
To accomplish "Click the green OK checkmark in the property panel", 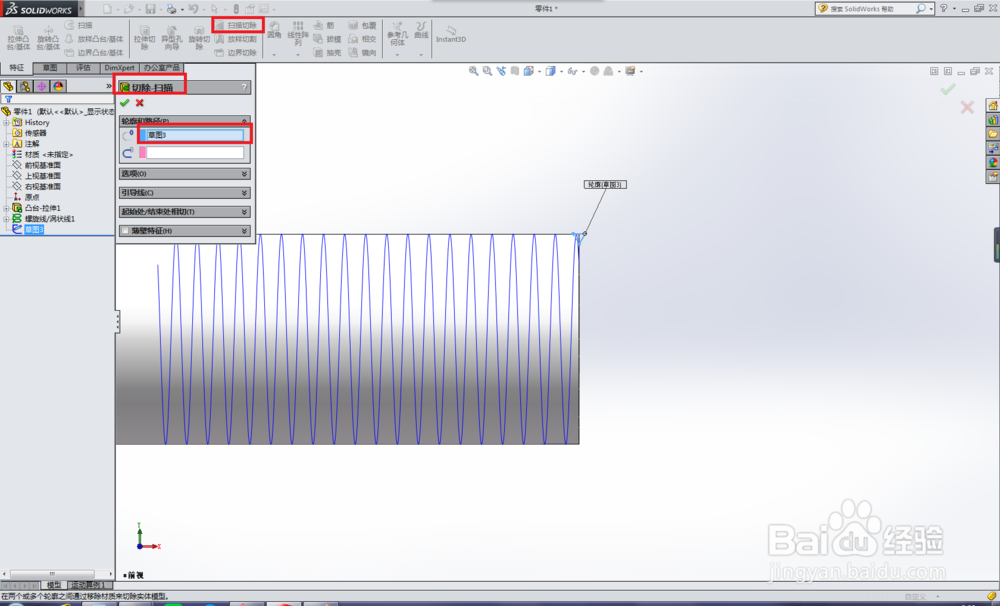I will (124, 103).
